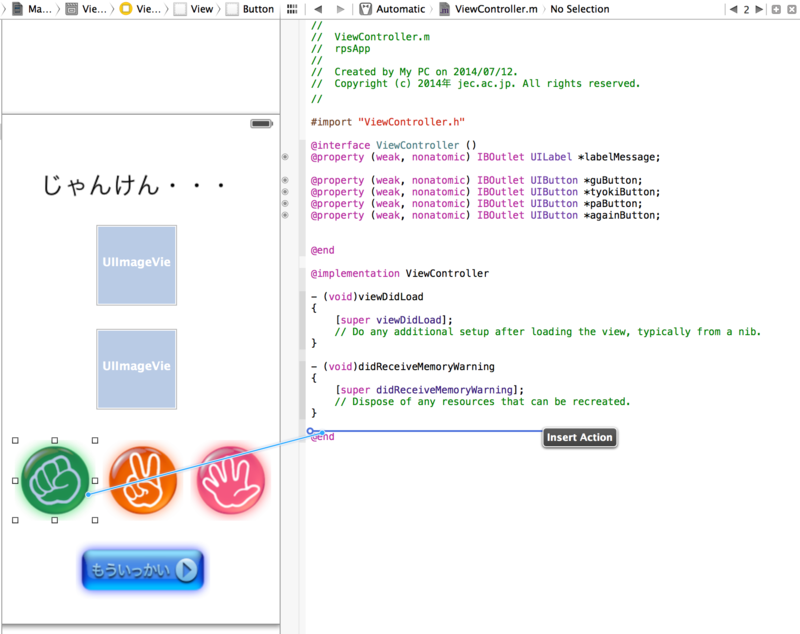This screenshot has height=634, width=800.
Task: Click the top-middle selection handle of rock button
Action: click(x=55, y=441)
